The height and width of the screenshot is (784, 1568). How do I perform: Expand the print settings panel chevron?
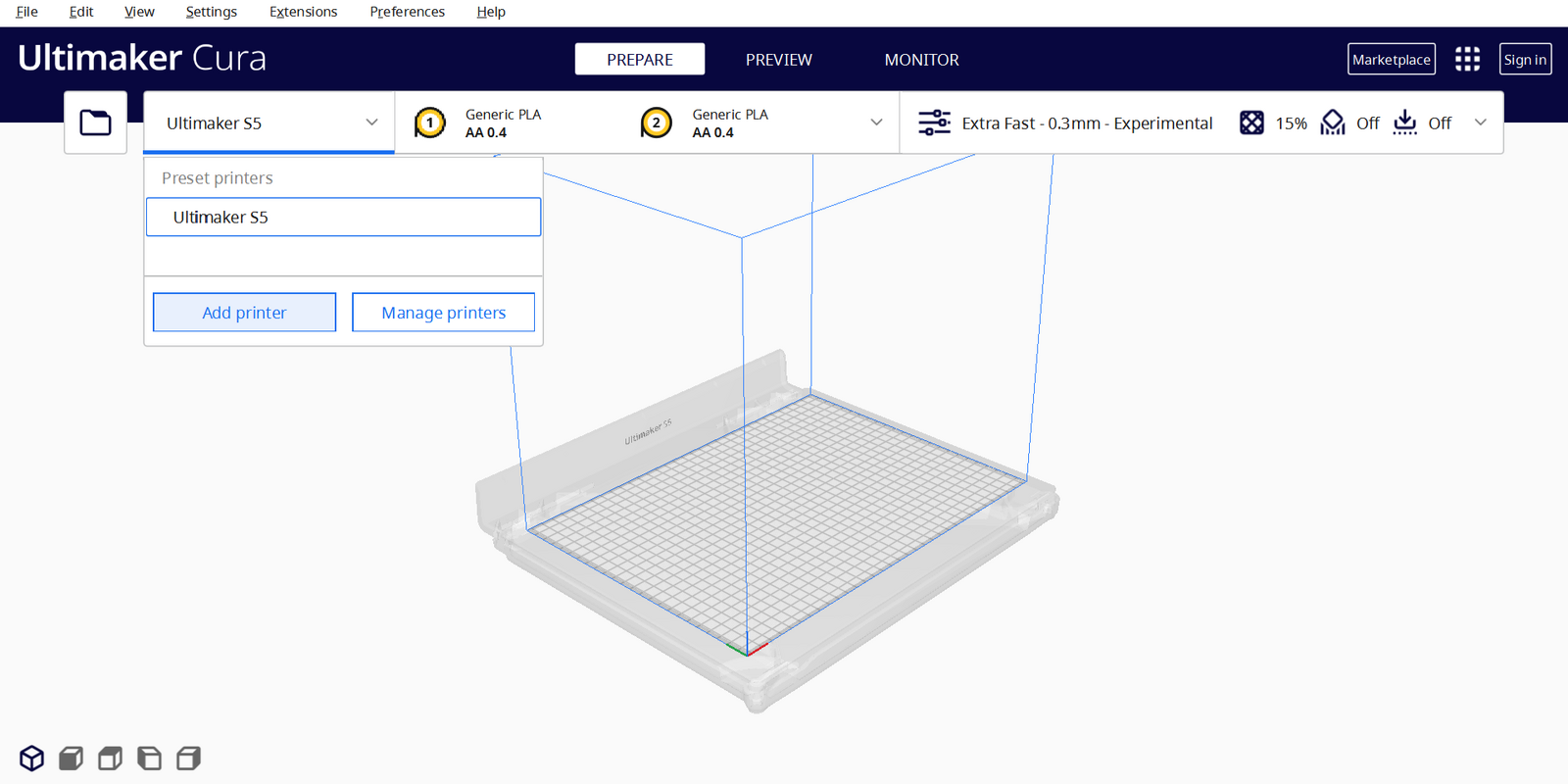tap(1480, 122)
